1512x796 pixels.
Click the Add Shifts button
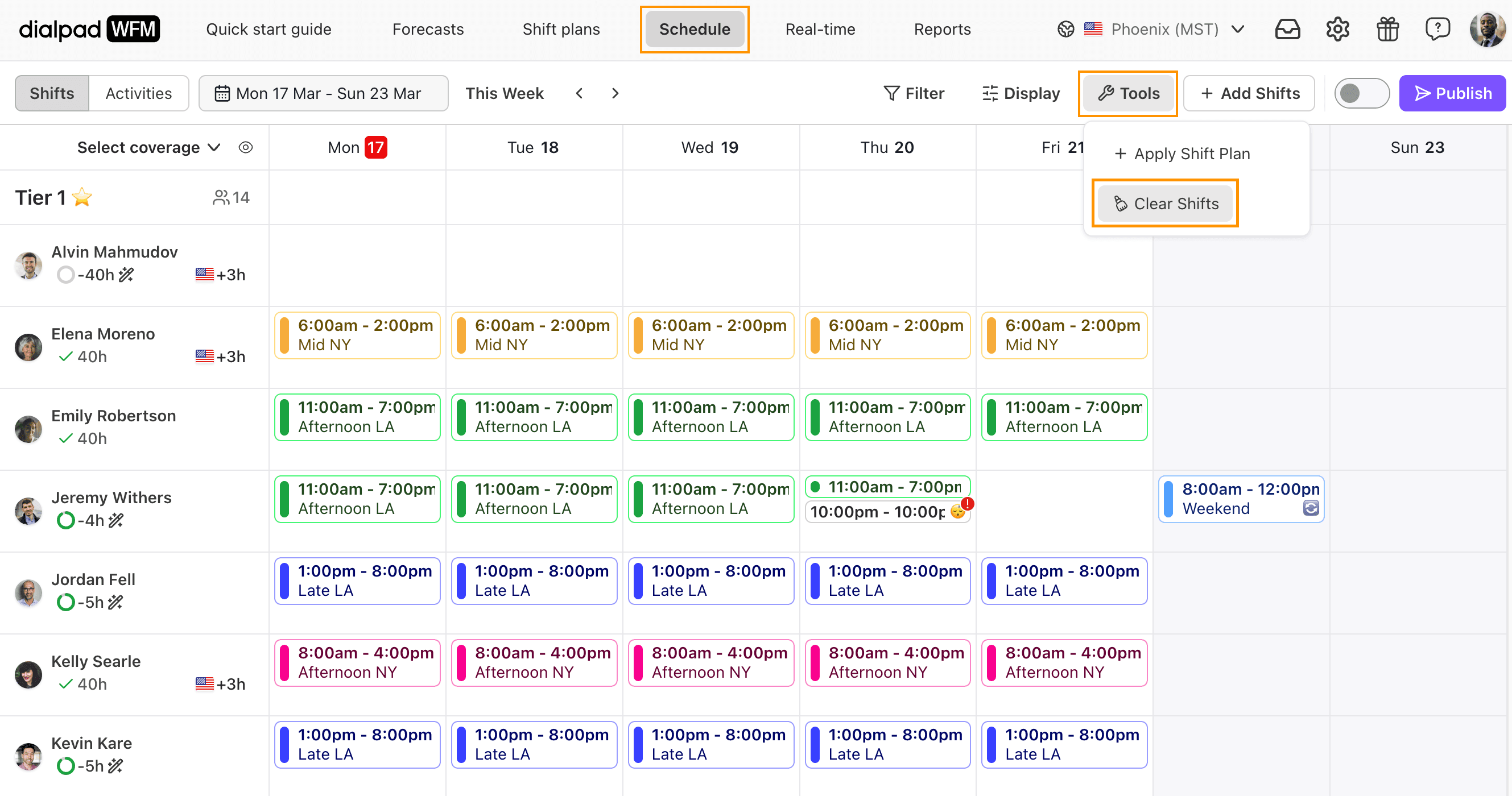(1249, 93)
